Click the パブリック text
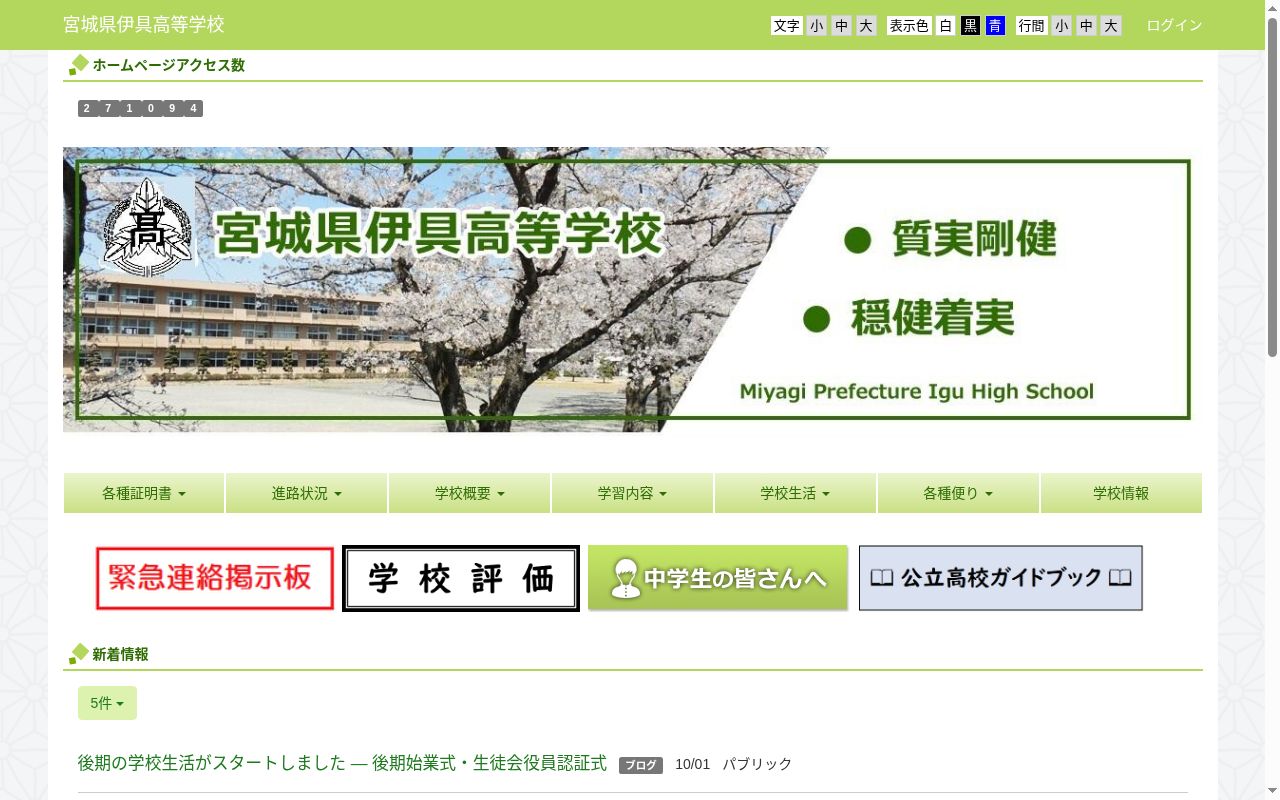The width and height of the screenshot is (1280, 800). click(757, 764)
